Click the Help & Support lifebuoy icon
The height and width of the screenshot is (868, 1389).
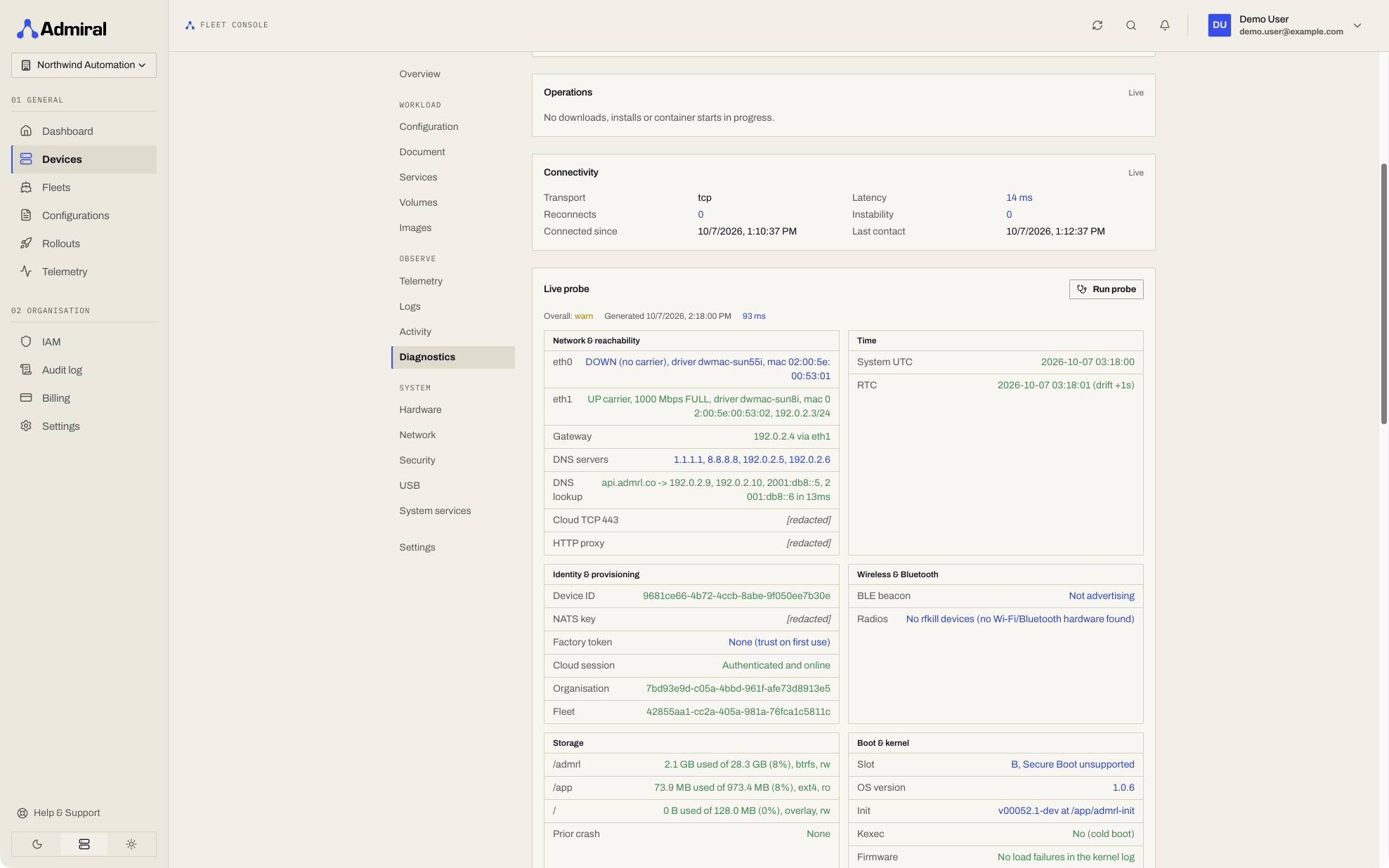click(x=22, y=813)
